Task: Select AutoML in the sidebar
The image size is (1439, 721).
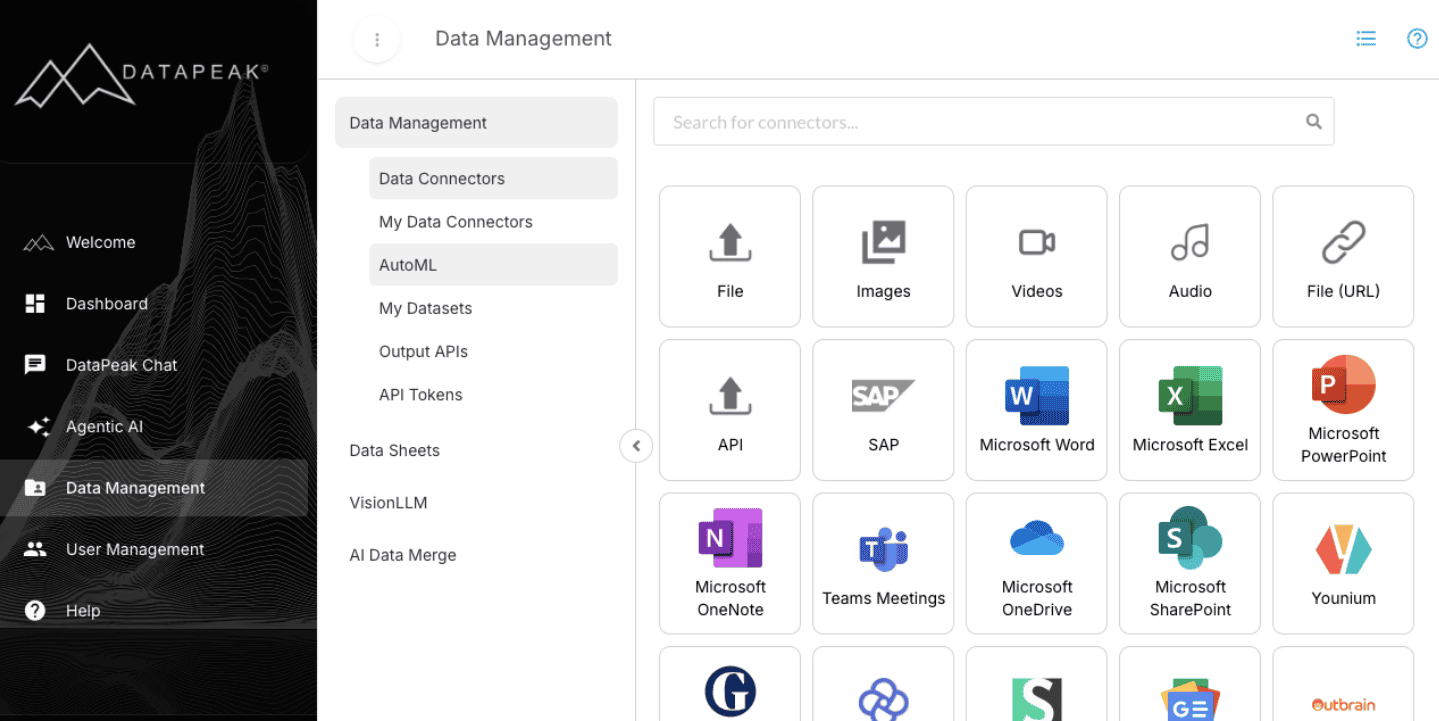Action: (409, 264)
